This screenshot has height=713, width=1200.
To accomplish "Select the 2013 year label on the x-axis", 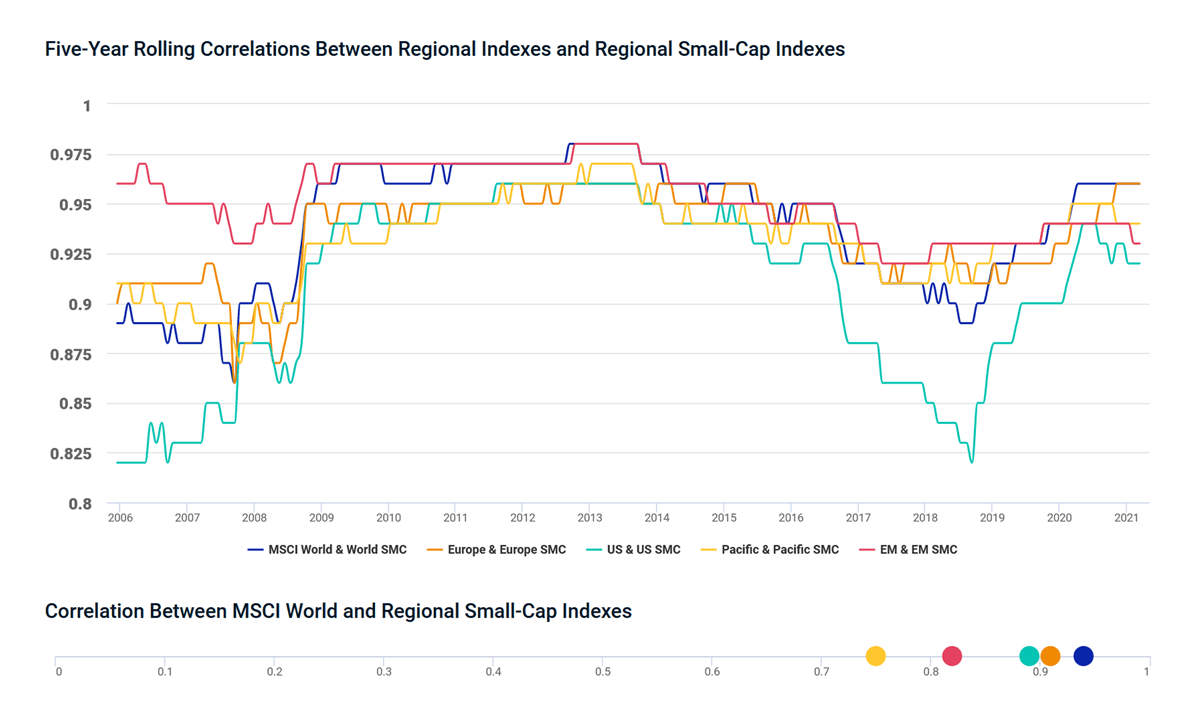I will (589, 518).
